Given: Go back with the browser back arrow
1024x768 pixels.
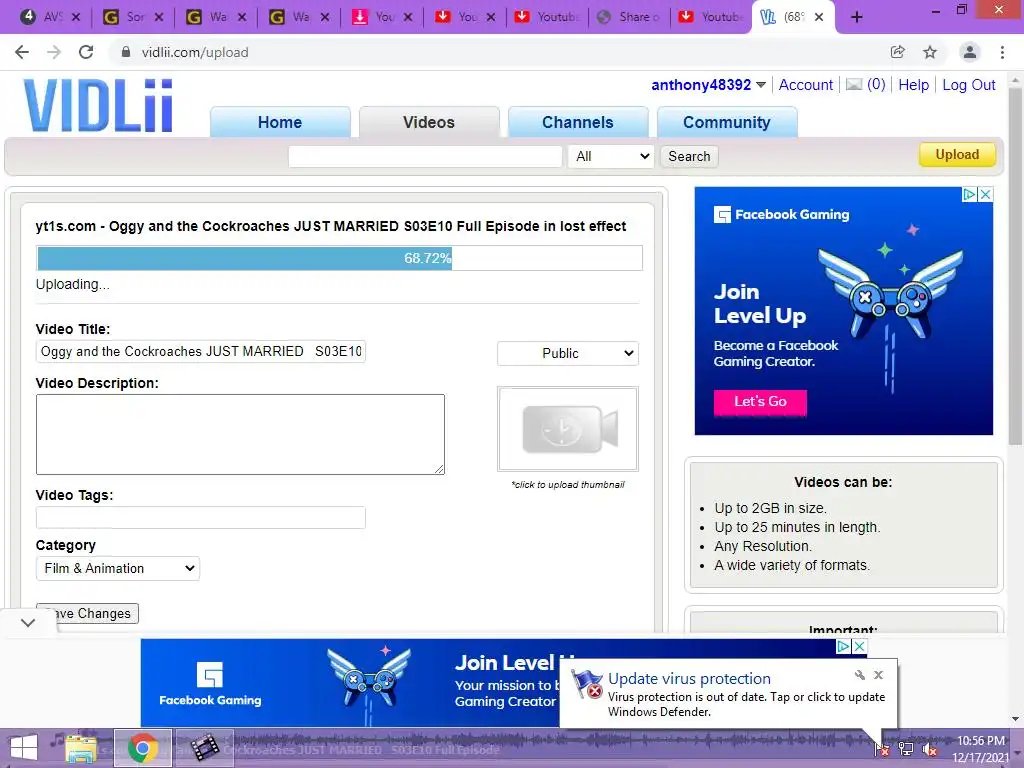Looking at the screenshot, I should click(22, 52).
